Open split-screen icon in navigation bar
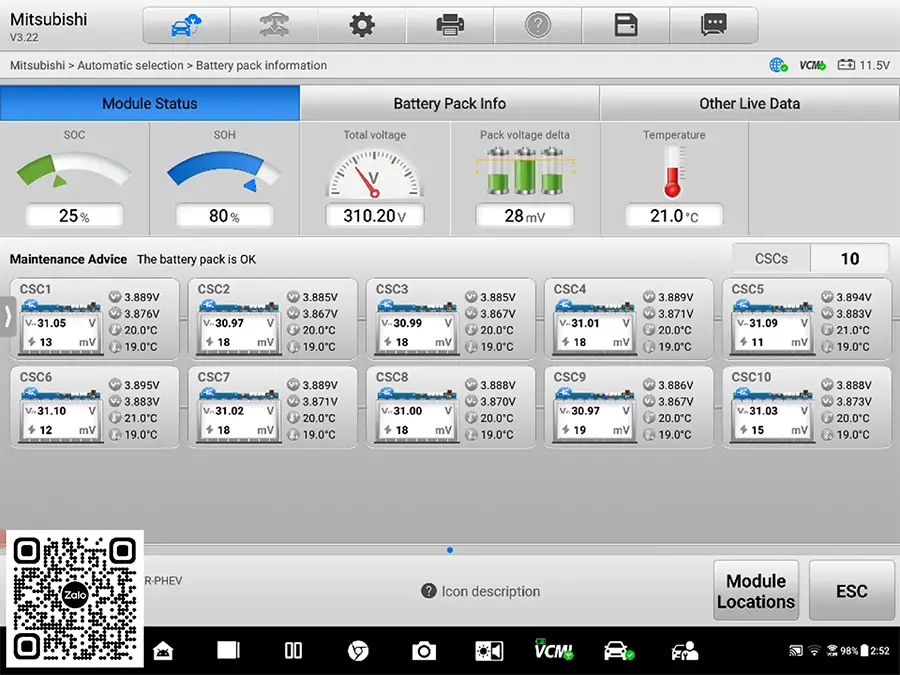This screenshot has height=675, width=900. 293,650
